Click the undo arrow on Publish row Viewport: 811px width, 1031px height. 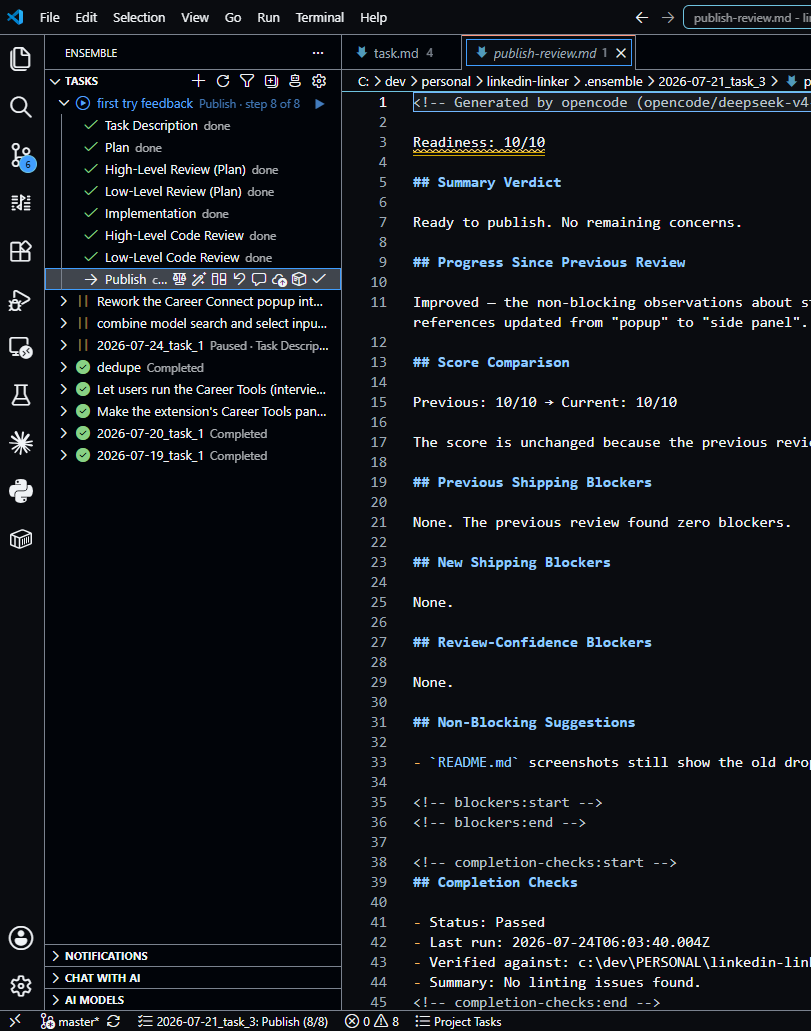[239, 279]
